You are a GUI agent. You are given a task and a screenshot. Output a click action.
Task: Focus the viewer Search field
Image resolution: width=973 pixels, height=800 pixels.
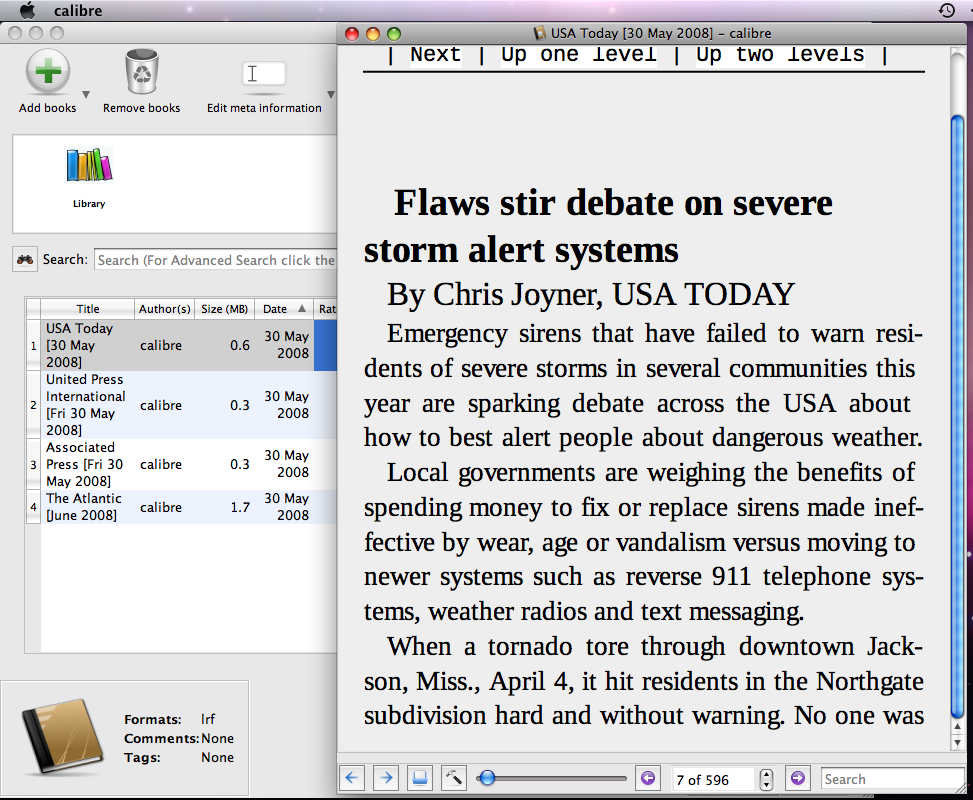coord(893,780)
